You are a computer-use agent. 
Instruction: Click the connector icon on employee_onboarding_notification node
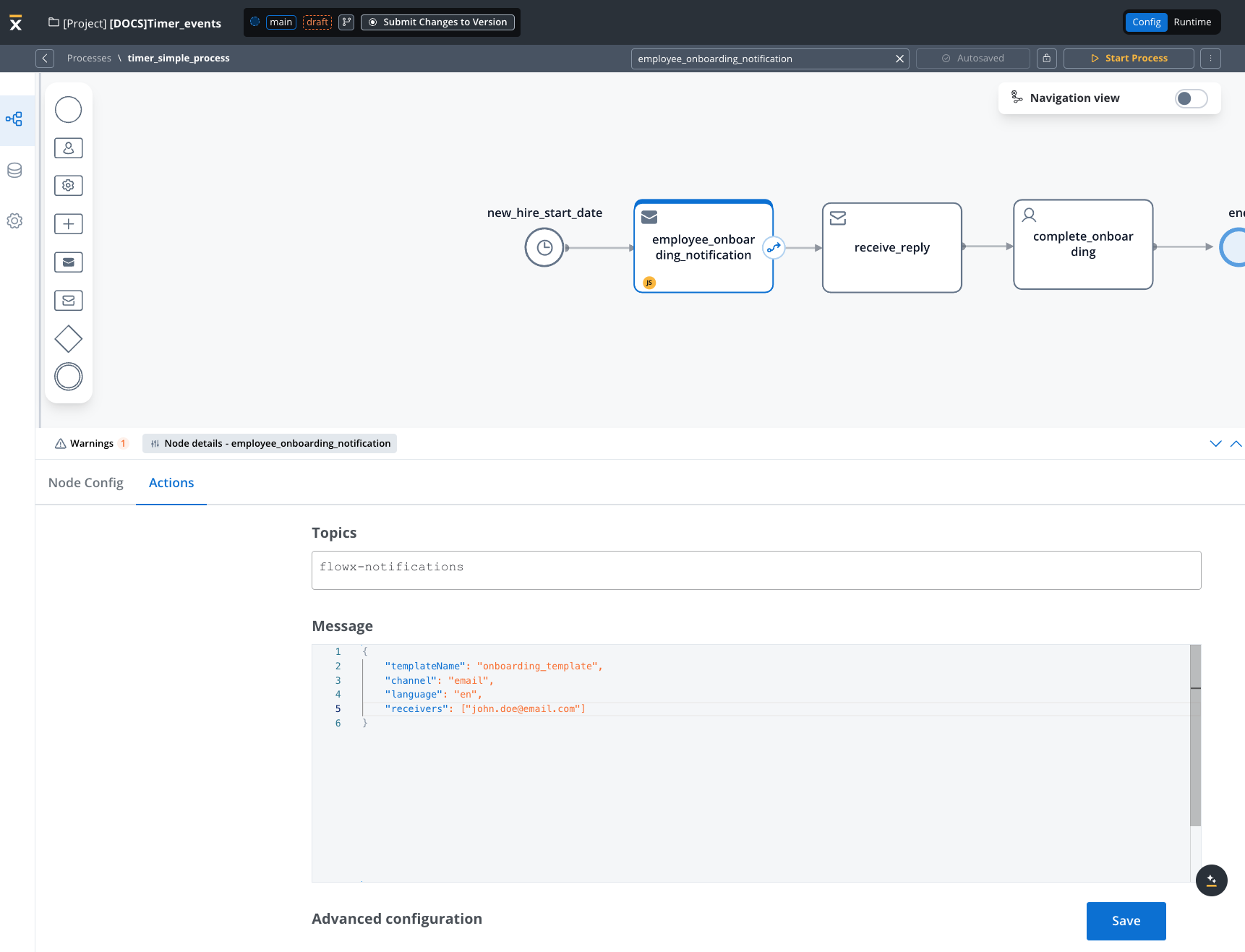774,248
